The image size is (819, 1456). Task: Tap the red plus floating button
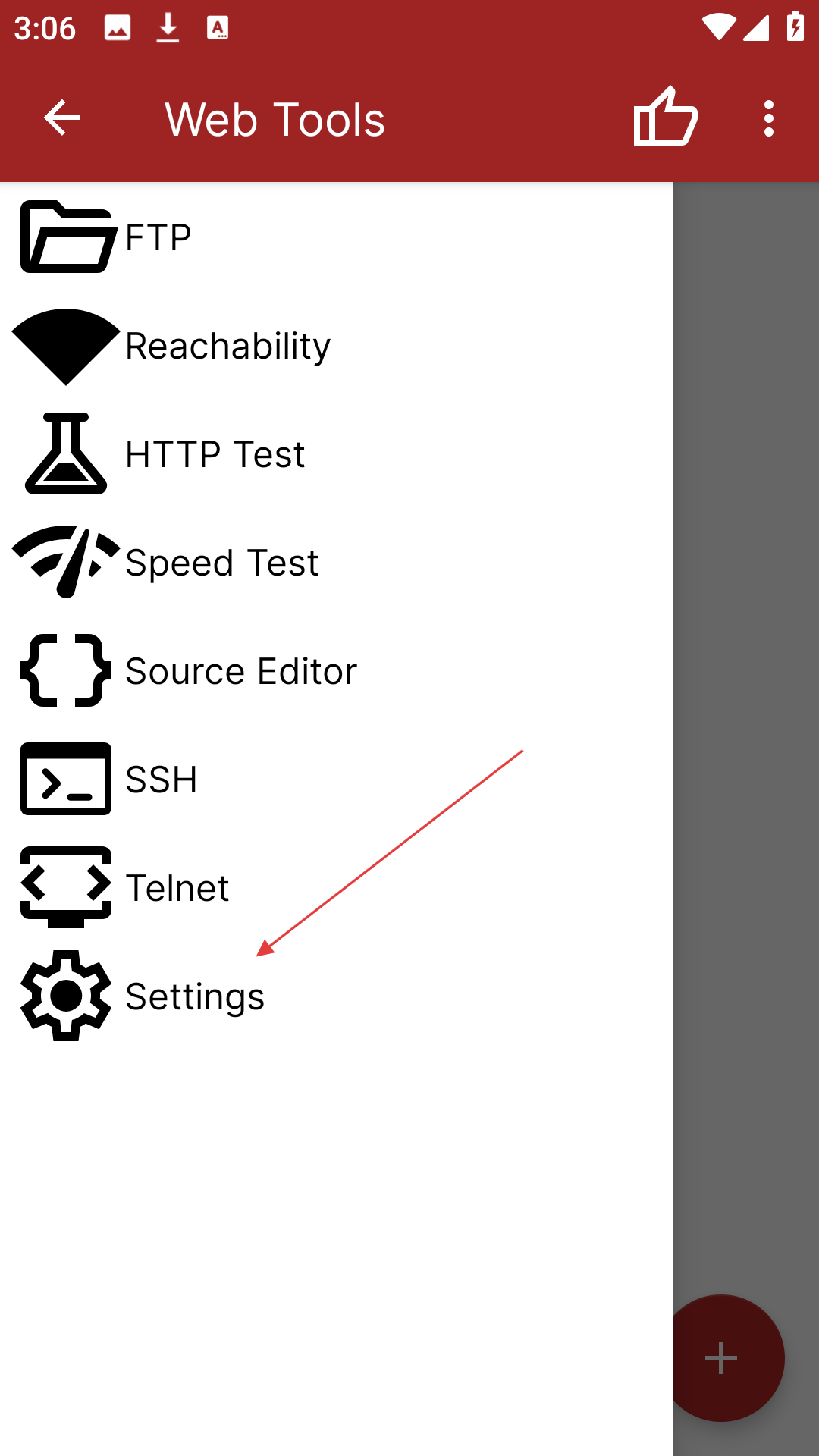[x=721, y=1358]
